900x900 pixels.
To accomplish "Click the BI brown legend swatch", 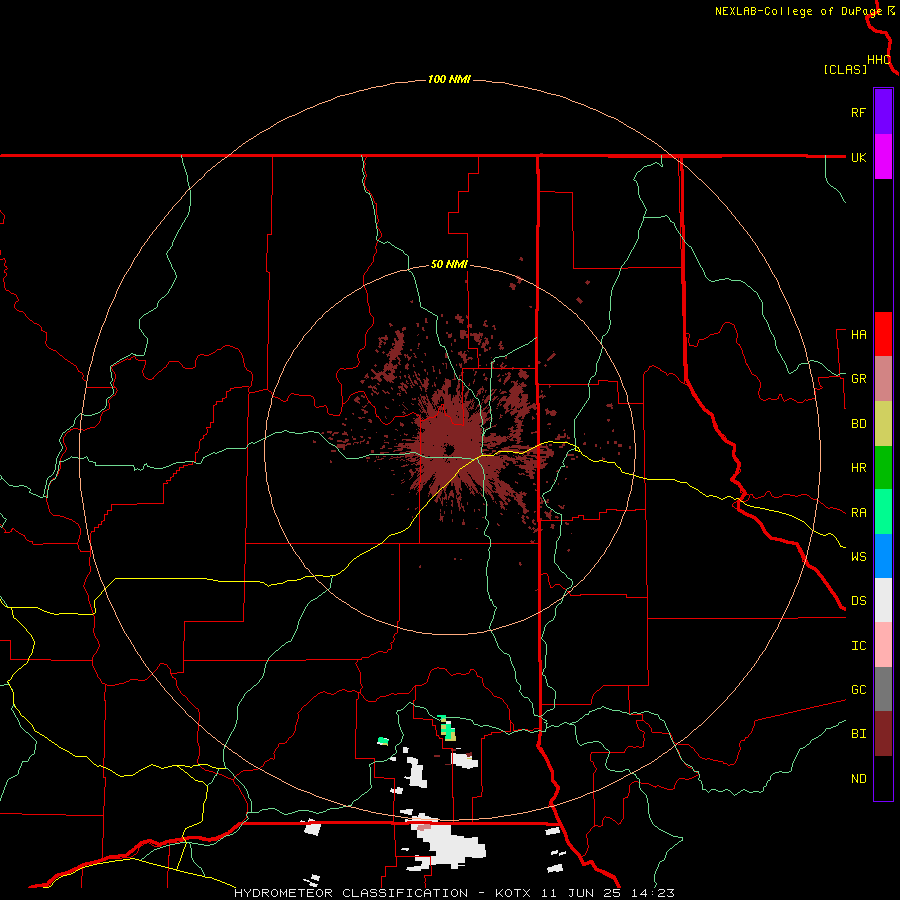I will coord(883,734).
